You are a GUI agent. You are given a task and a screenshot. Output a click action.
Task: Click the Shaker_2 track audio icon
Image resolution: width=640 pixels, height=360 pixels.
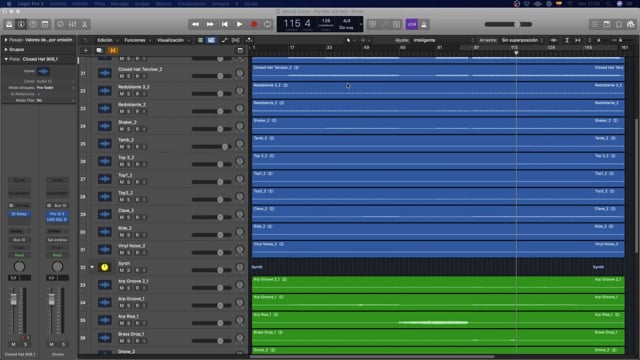104,126
